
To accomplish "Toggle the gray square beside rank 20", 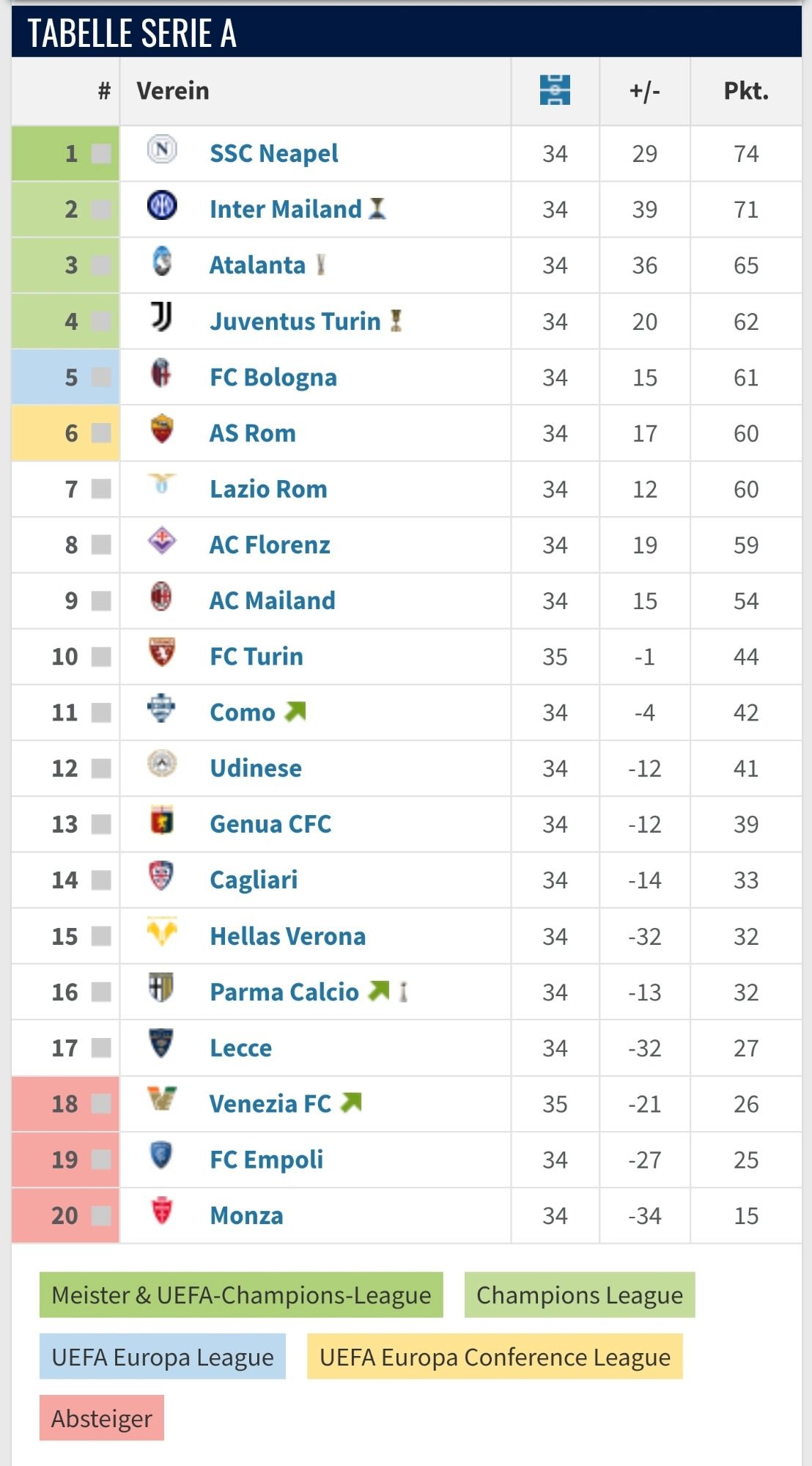I will point(101,1216).
